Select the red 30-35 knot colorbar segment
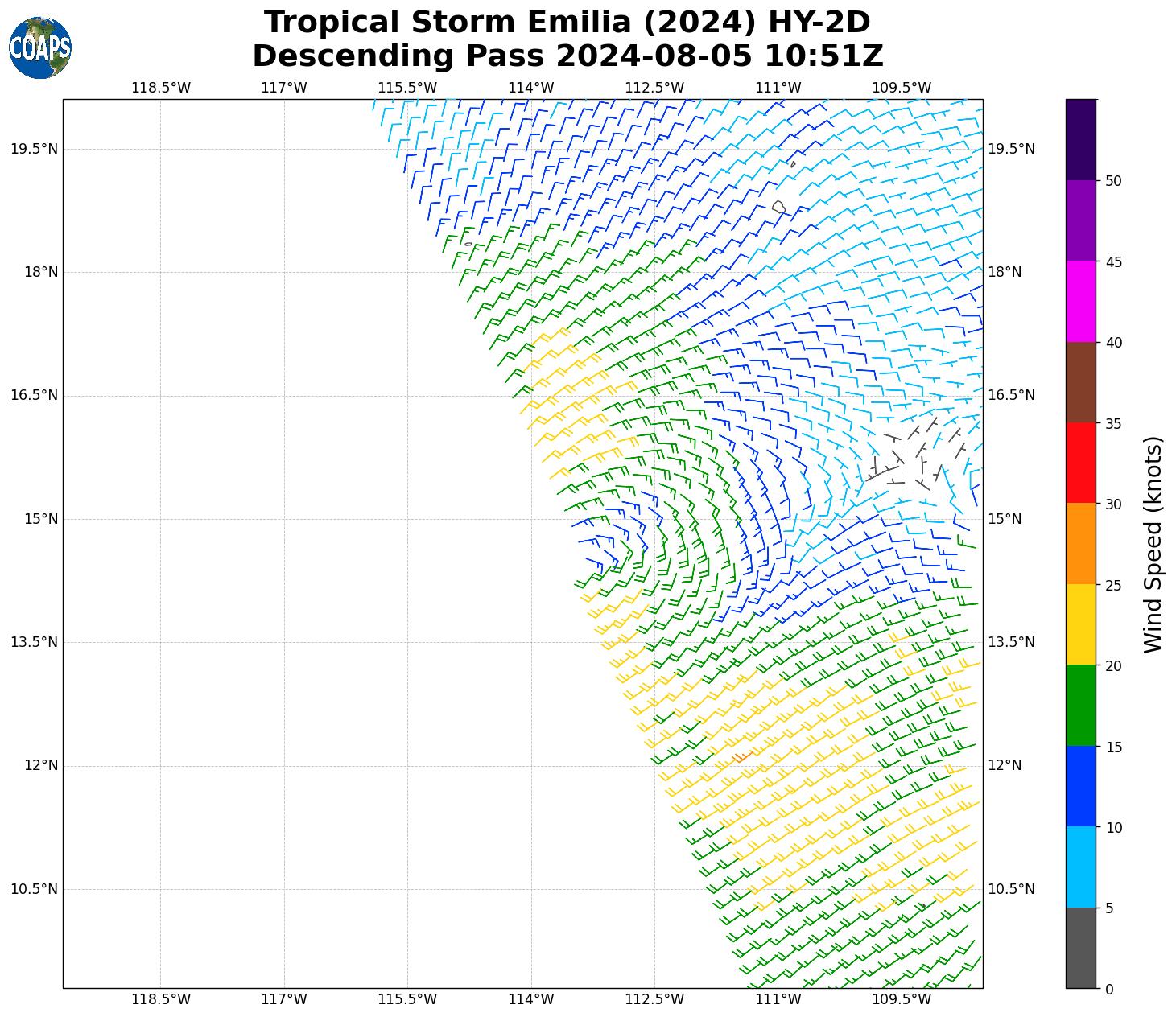Screen dimensions: 1176x1017 [1080, 463]
